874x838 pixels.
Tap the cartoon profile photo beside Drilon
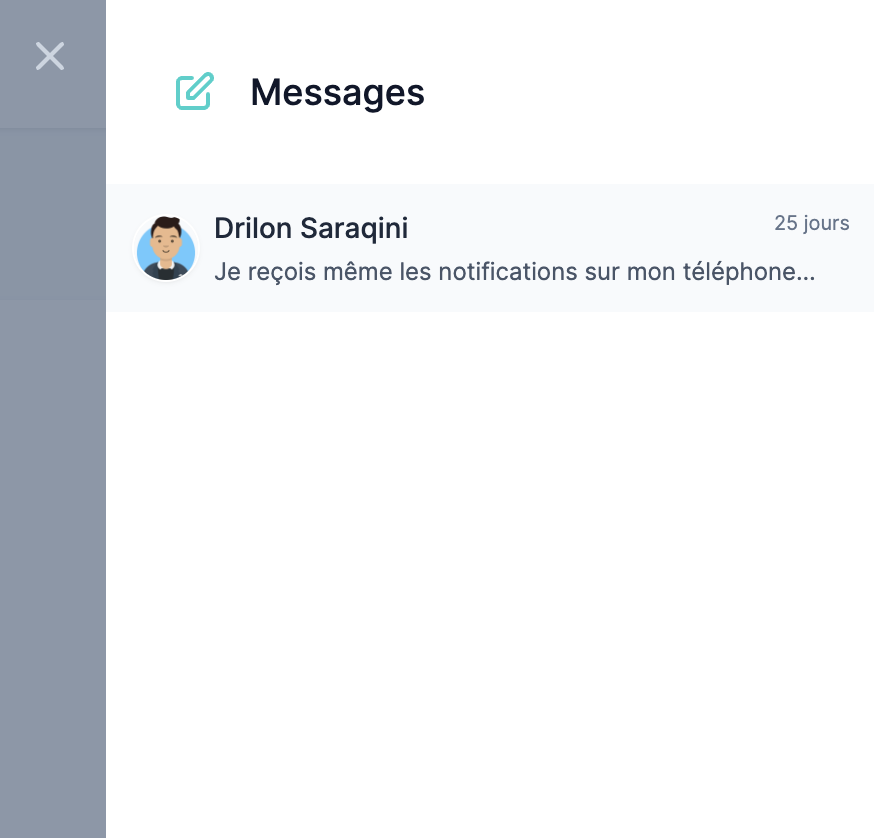pos(166,249)
